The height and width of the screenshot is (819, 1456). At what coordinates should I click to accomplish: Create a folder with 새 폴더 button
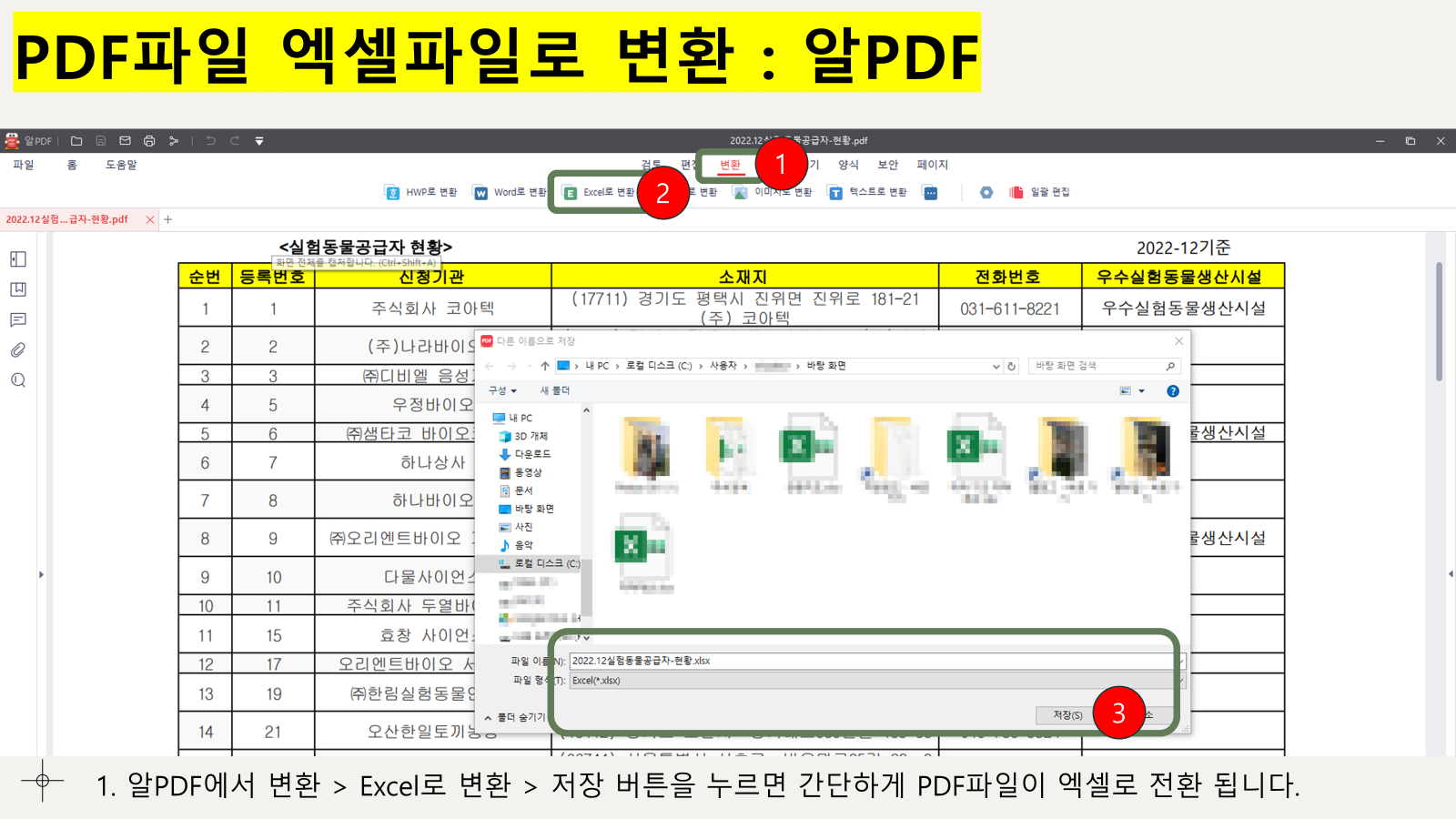555,390
